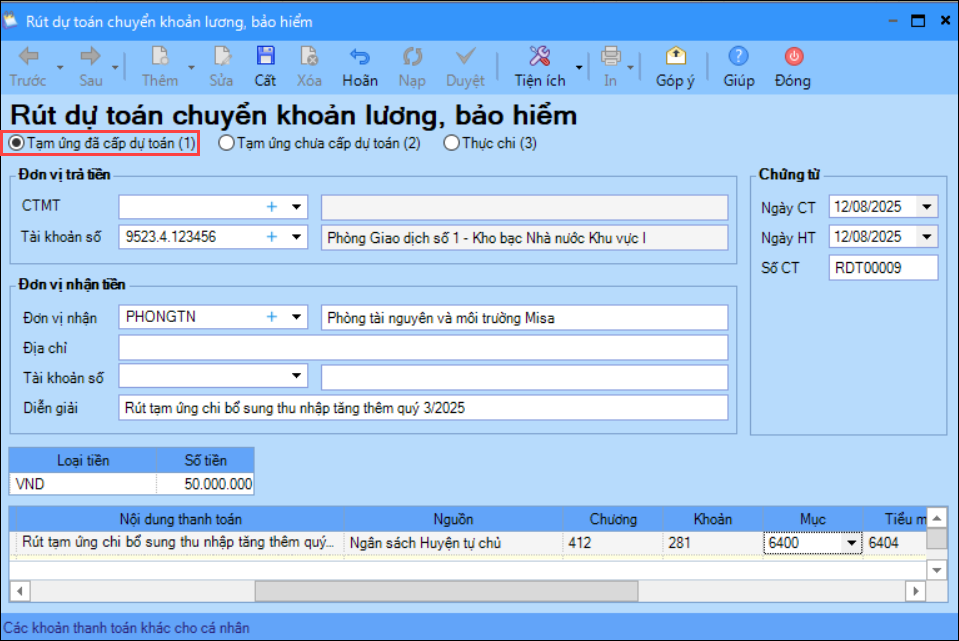Image resolution: width=959 pixels, height=641 pixels.
Task: Add a new CTMT with the plus icon
Action: 272,207
